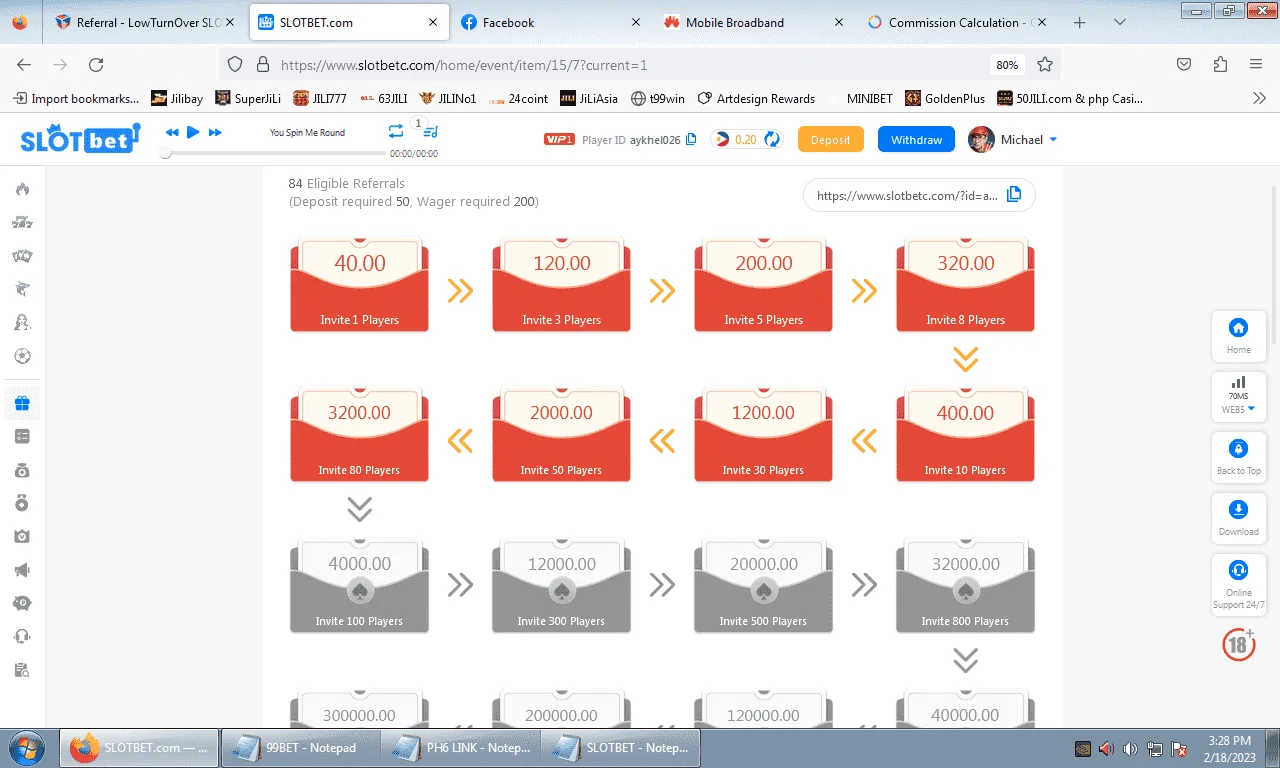Screen dimensions: 1280x768
Task: Claim the 3200.00 Invite 80 Players envelope
Action: (360, 435)
